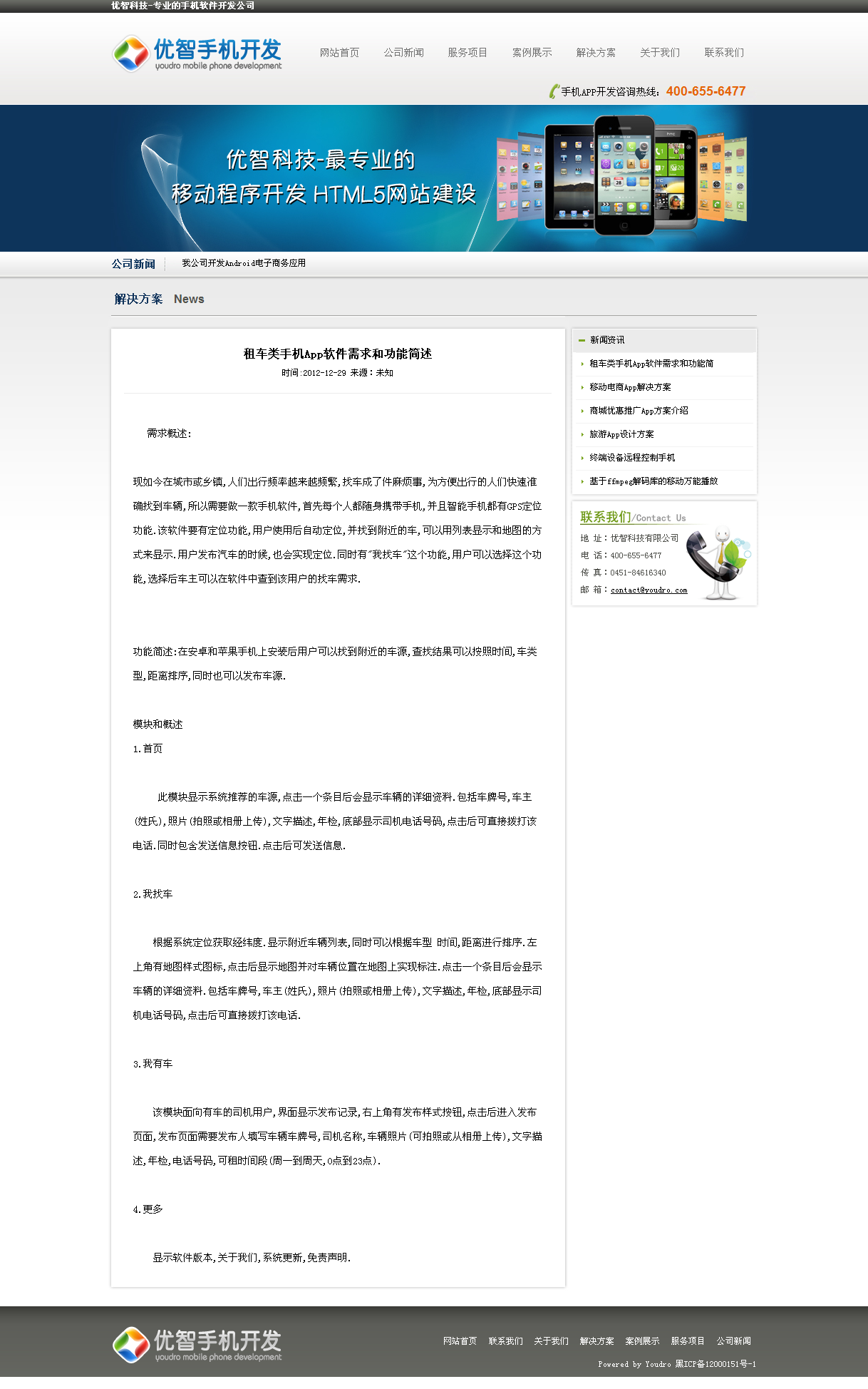Select 案例展示 from the top navigation
The width and height of the screenshot is (868, 1389).
tap(532, 53)
